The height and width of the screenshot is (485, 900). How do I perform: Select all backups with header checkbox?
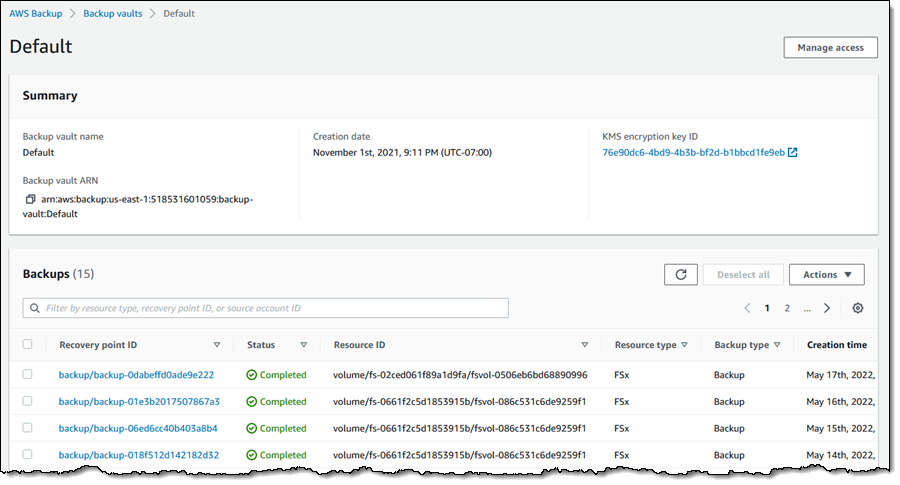[28, 344]
